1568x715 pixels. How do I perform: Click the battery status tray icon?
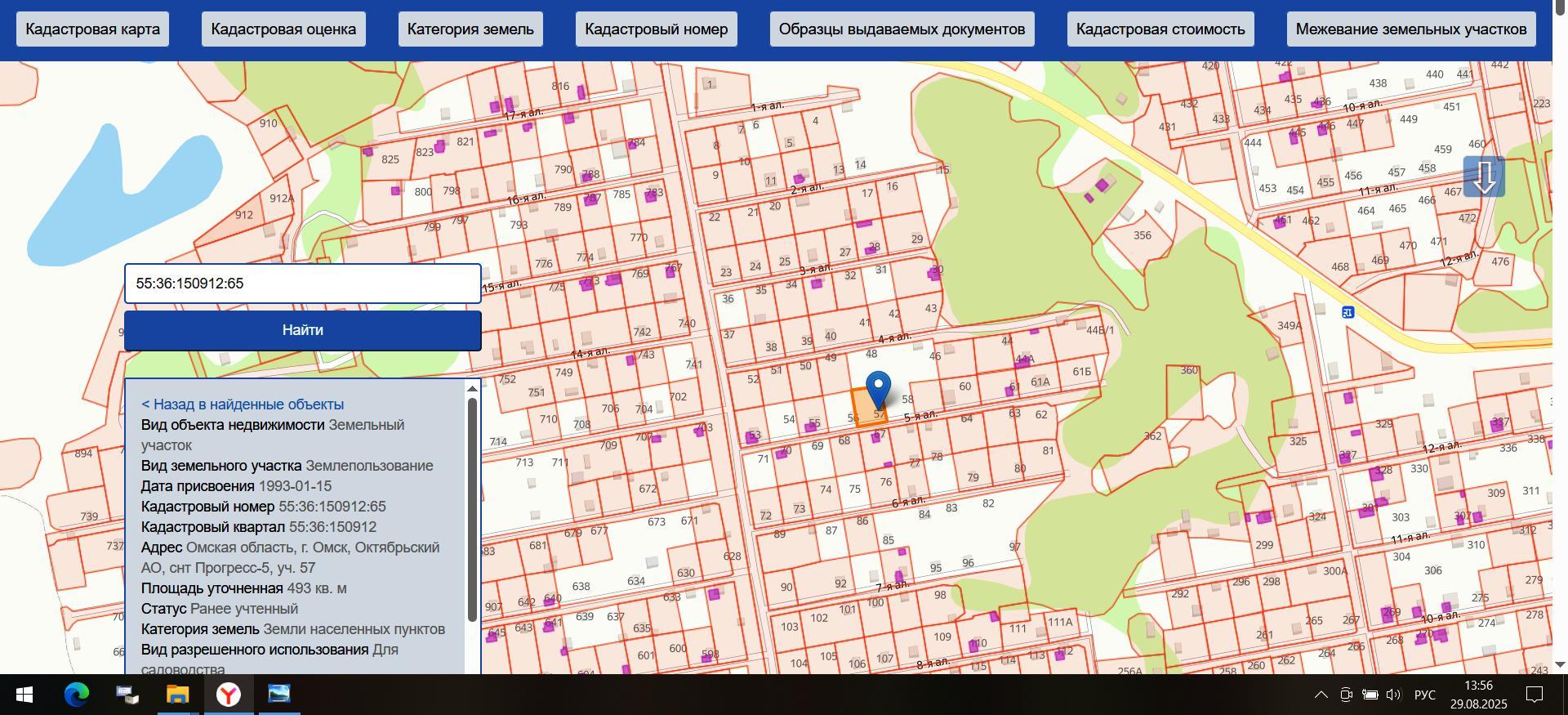pyautogui.click(x=1370, y=695)
